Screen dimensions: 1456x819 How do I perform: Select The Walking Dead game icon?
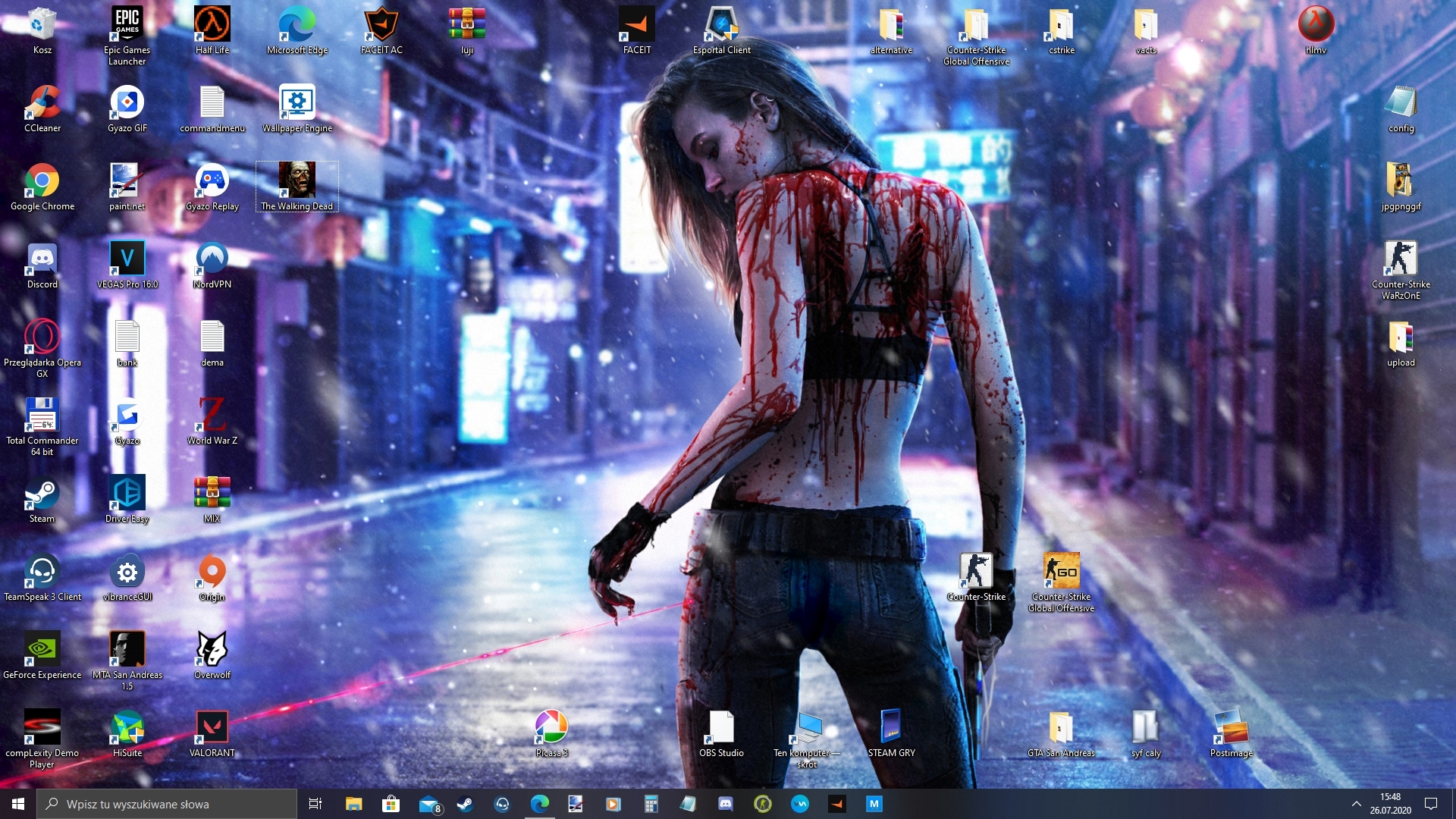click(297, 187)
